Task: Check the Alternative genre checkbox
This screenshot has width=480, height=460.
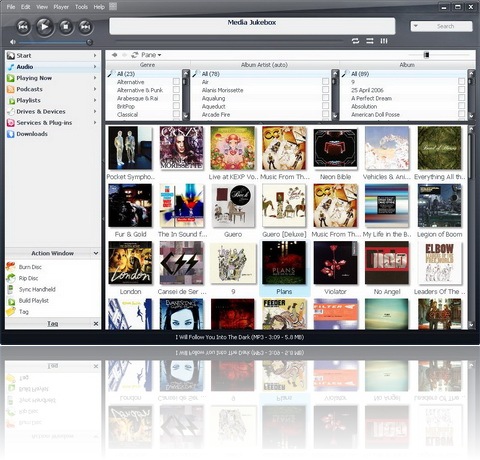Action: (x=176, y=82)
